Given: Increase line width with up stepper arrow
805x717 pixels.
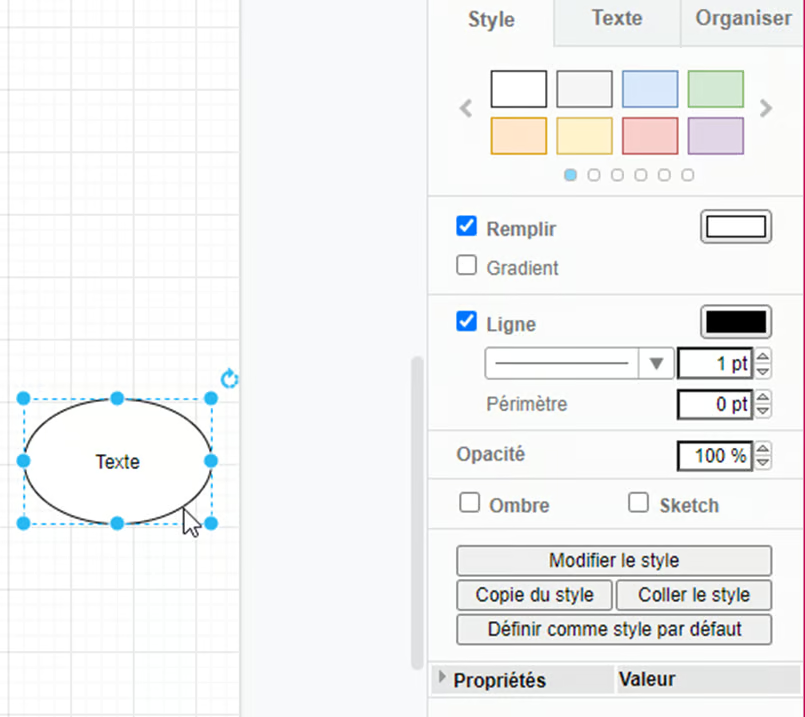Looking at the screenshot, I should [763, 357].
